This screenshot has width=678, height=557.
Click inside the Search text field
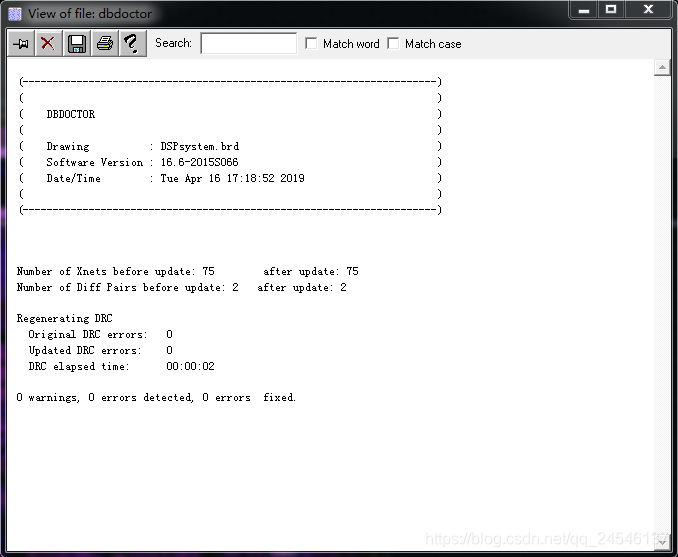click(248, 43)
